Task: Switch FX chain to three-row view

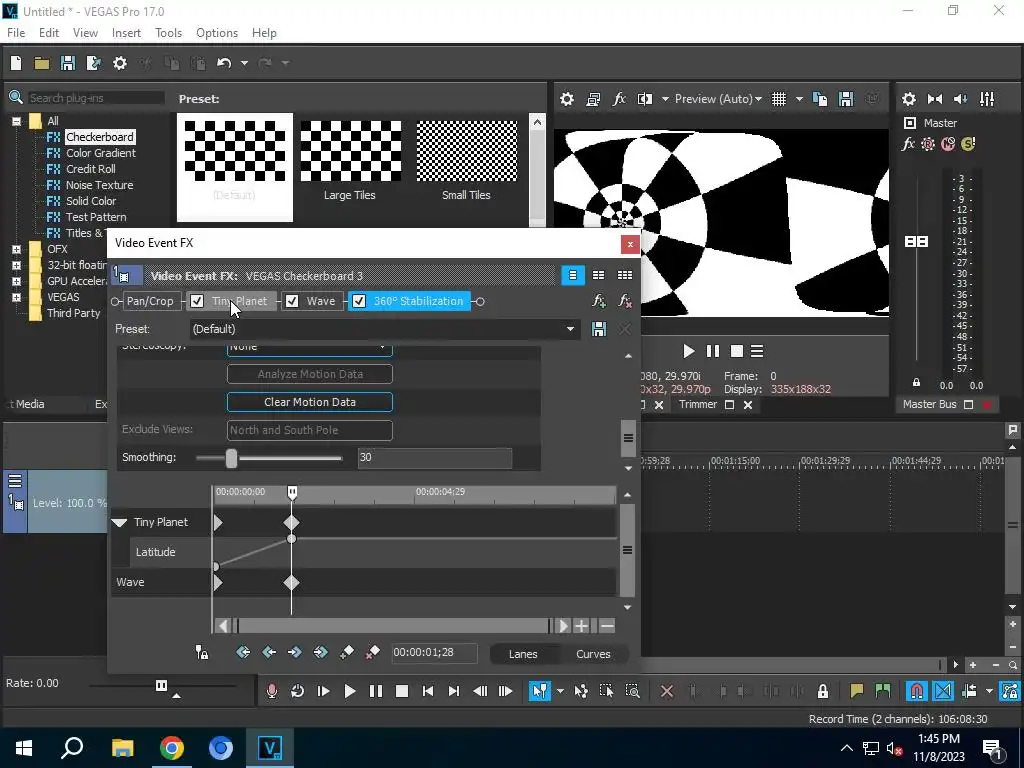Action: tap(625, 276)
